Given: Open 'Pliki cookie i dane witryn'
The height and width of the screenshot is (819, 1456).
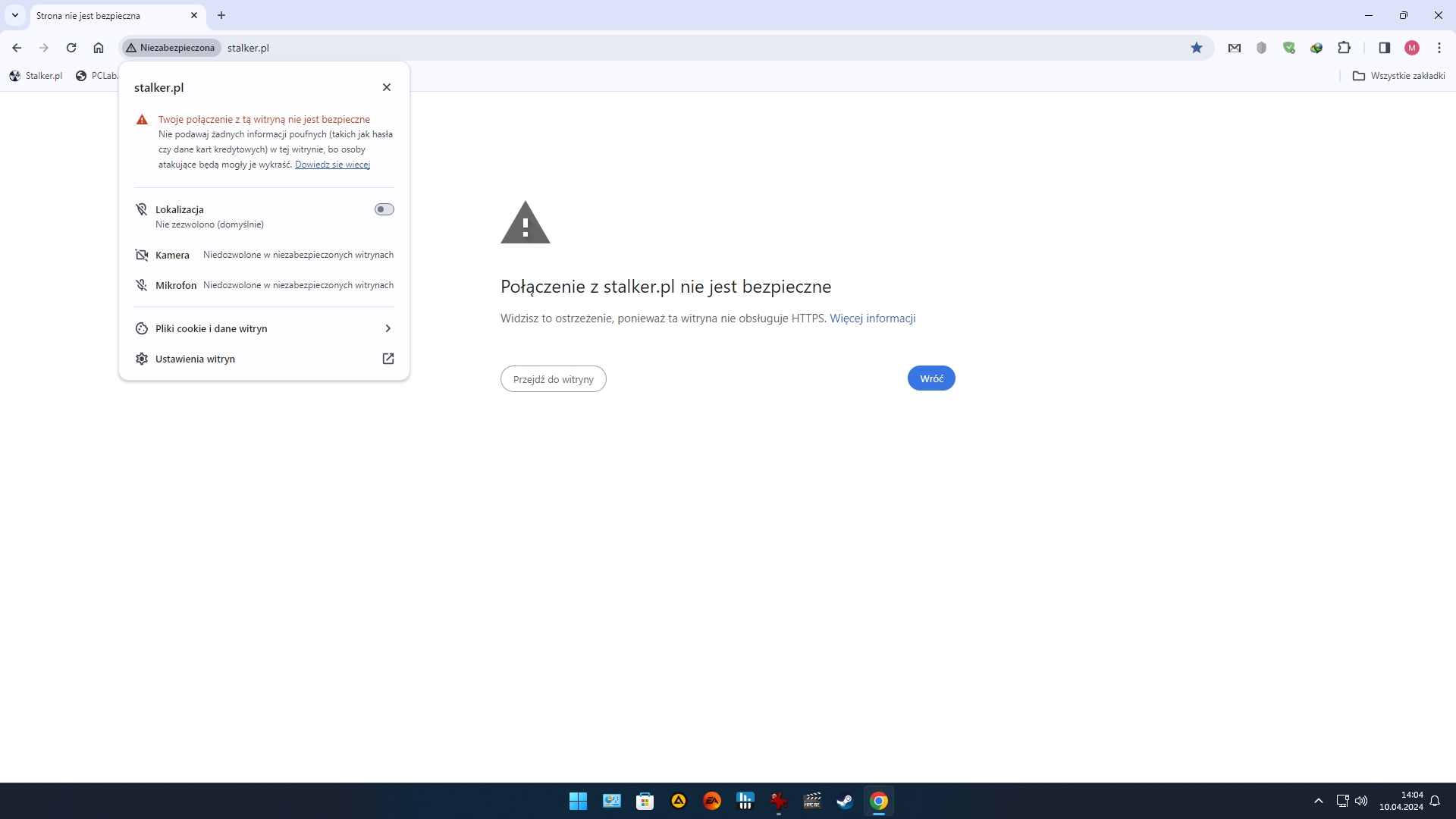Looking at the screenshot, I should 264,328.
